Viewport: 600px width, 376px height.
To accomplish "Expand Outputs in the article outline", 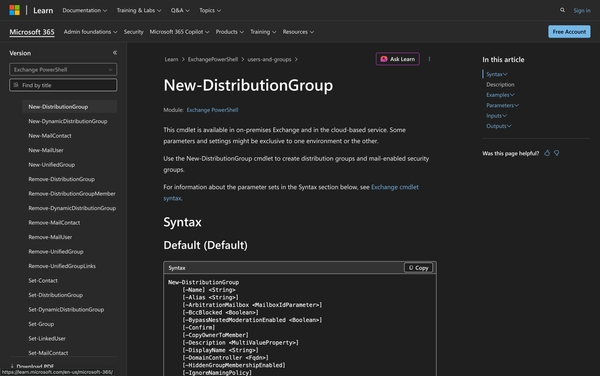I will [x=499, y=126].
